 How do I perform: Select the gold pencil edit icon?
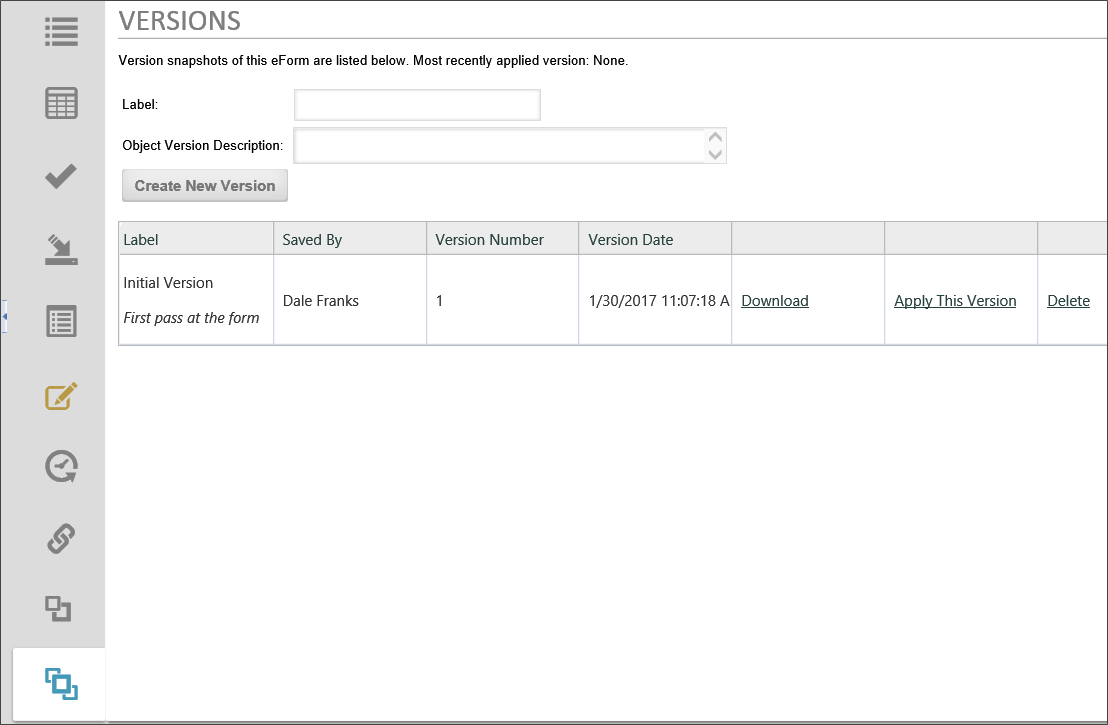[61, 395]
